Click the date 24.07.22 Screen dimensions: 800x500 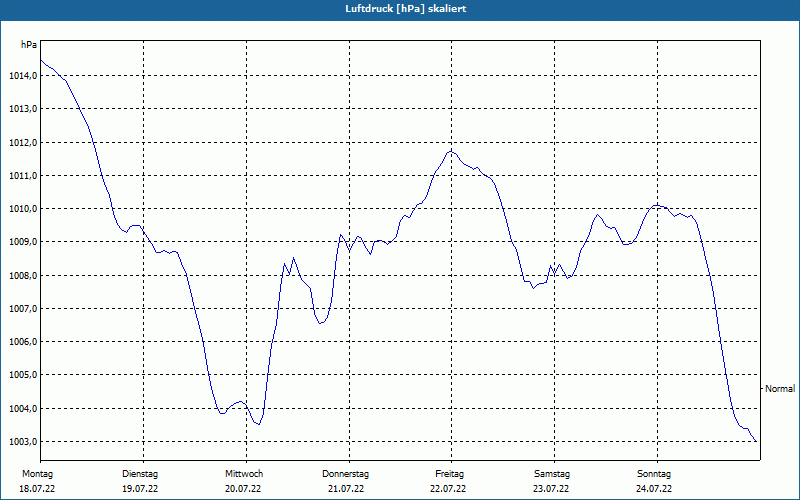coord(654,489)
